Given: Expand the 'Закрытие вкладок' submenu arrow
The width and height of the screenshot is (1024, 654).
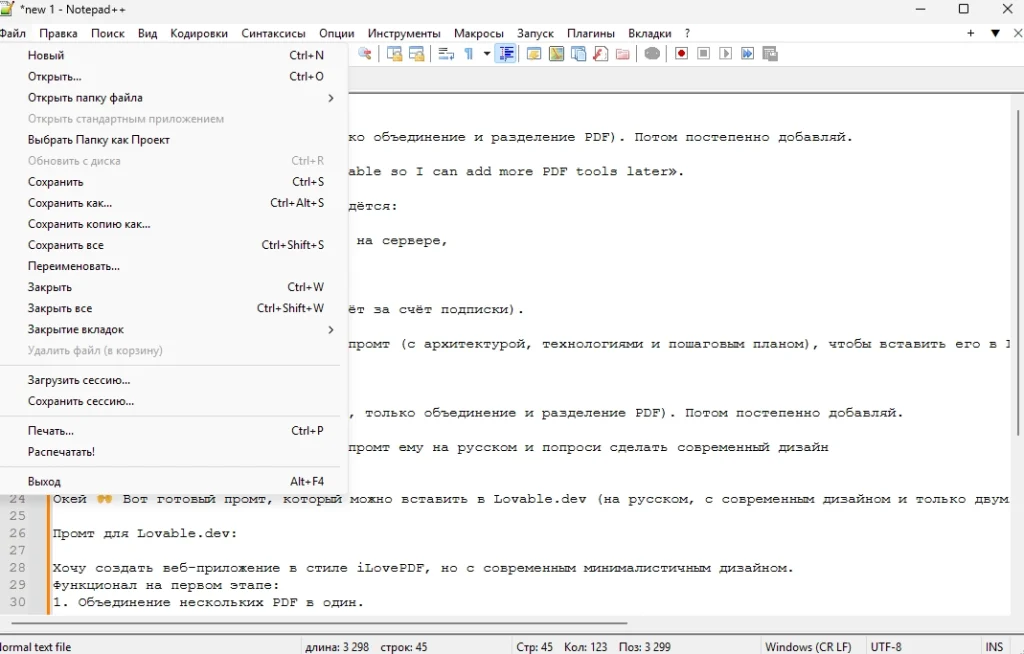Looking at the screenshot, I should pos(331,330).
